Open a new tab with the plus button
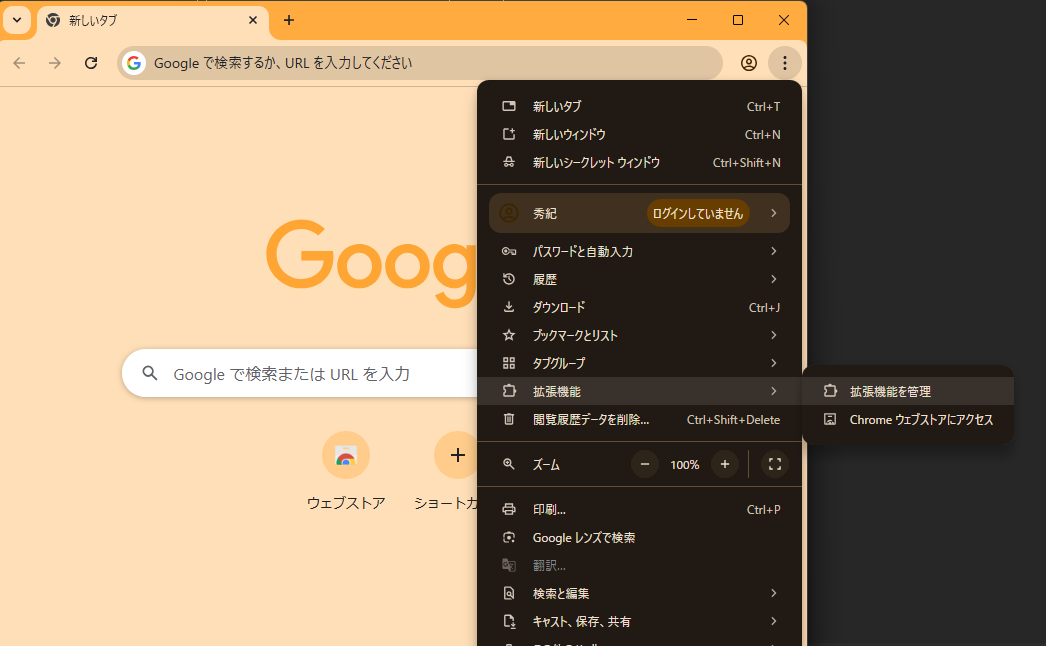The height and width of the screenshot is (646, 1046). [288, 20]
